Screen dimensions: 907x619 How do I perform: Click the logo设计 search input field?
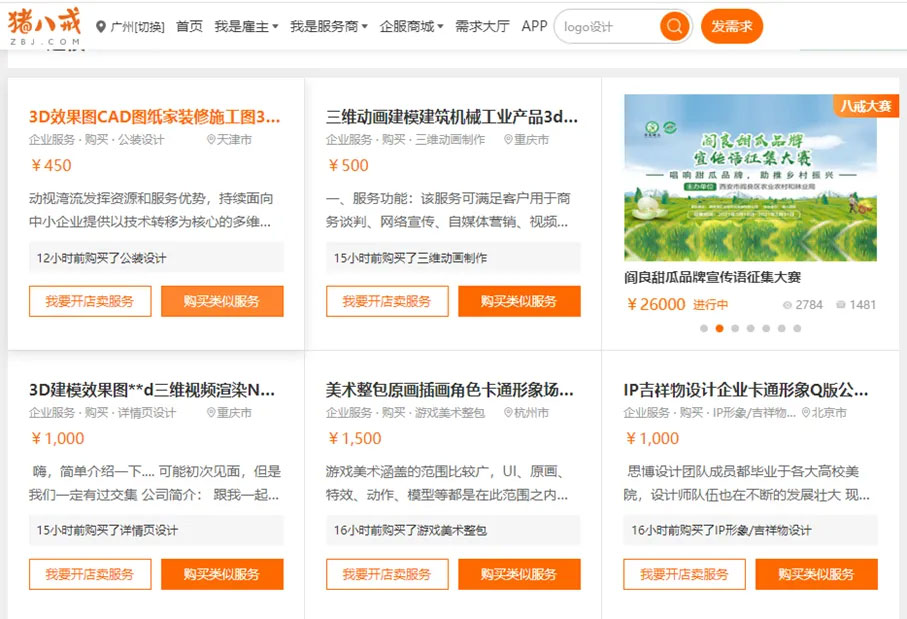point(607,27)
